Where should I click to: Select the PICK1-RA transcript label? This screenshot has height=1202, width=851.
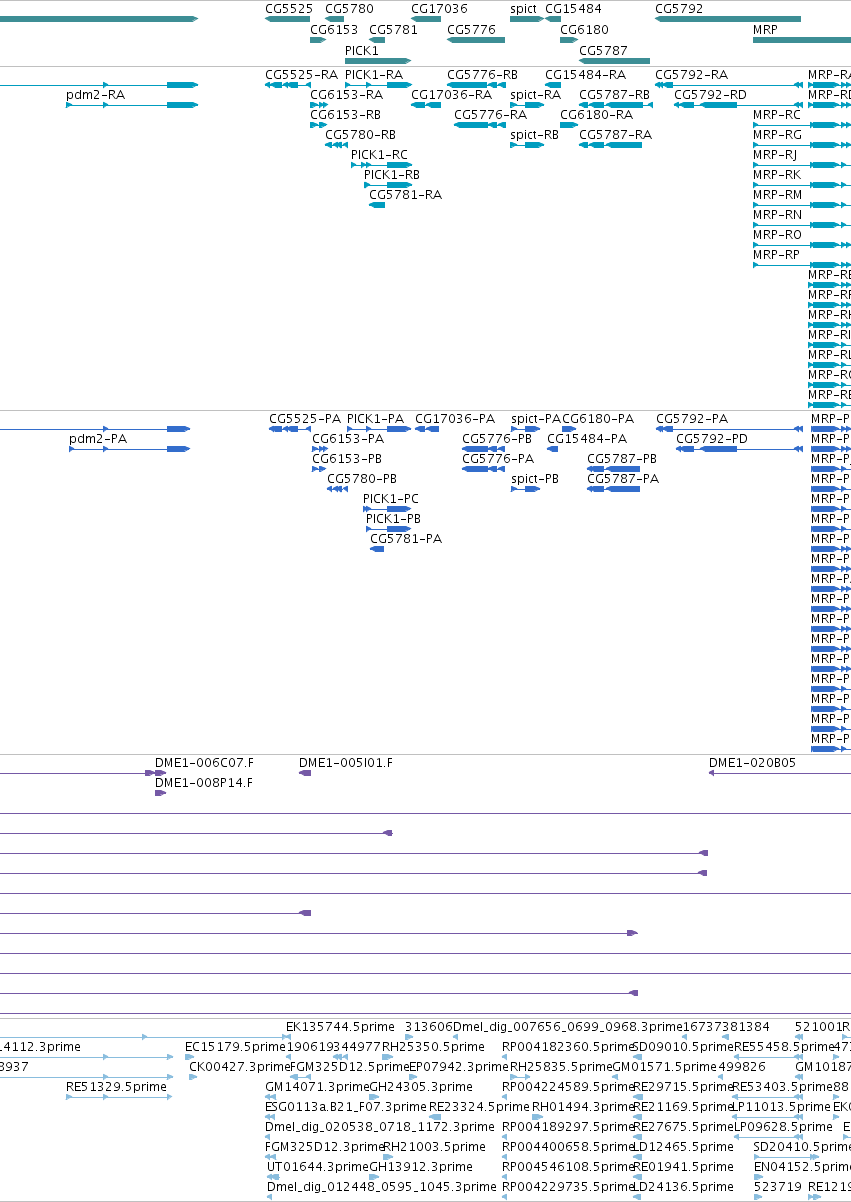[374, 75]
